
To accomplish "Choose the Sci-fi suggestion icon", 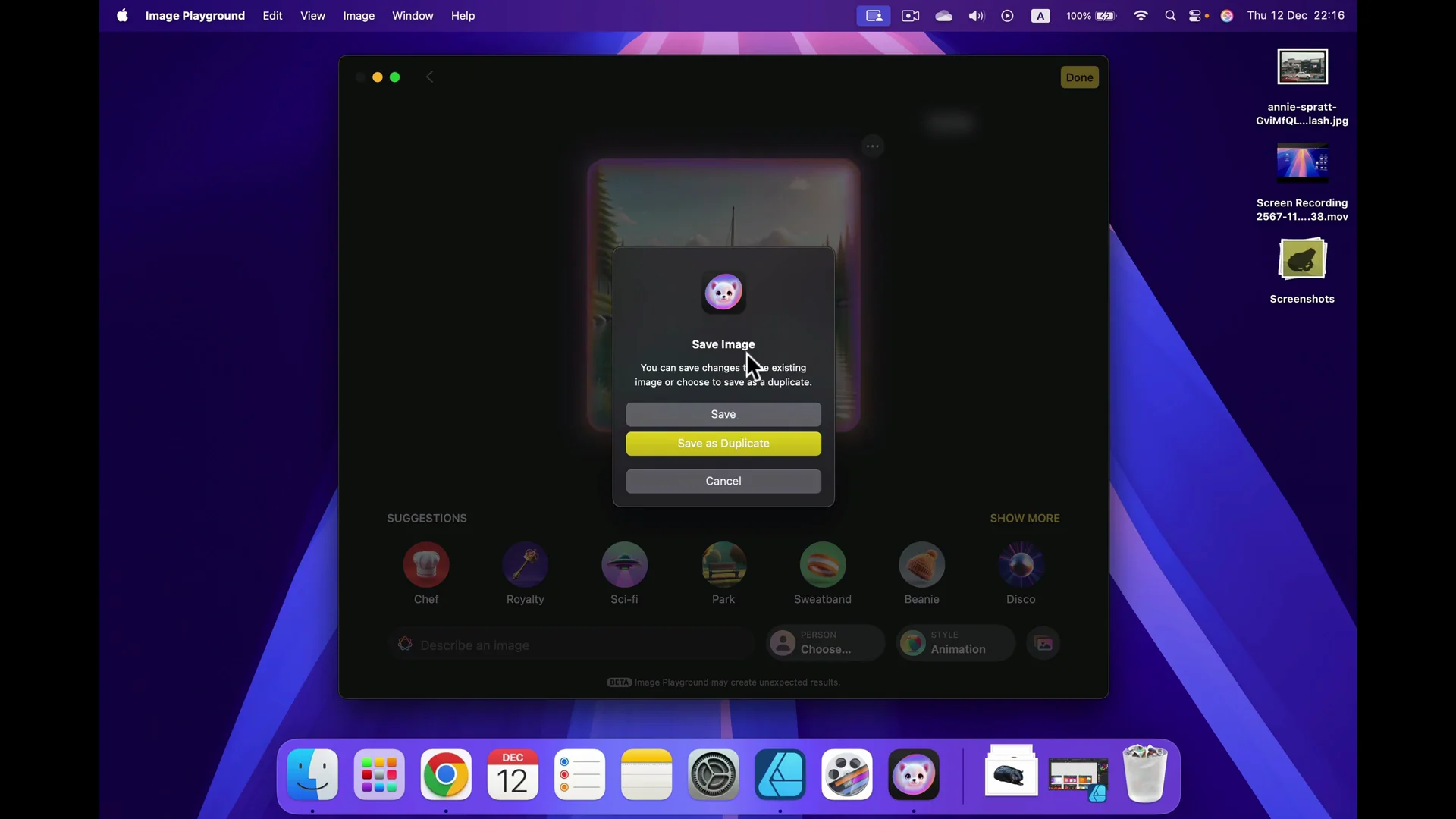I will click(x=623, y=564).
